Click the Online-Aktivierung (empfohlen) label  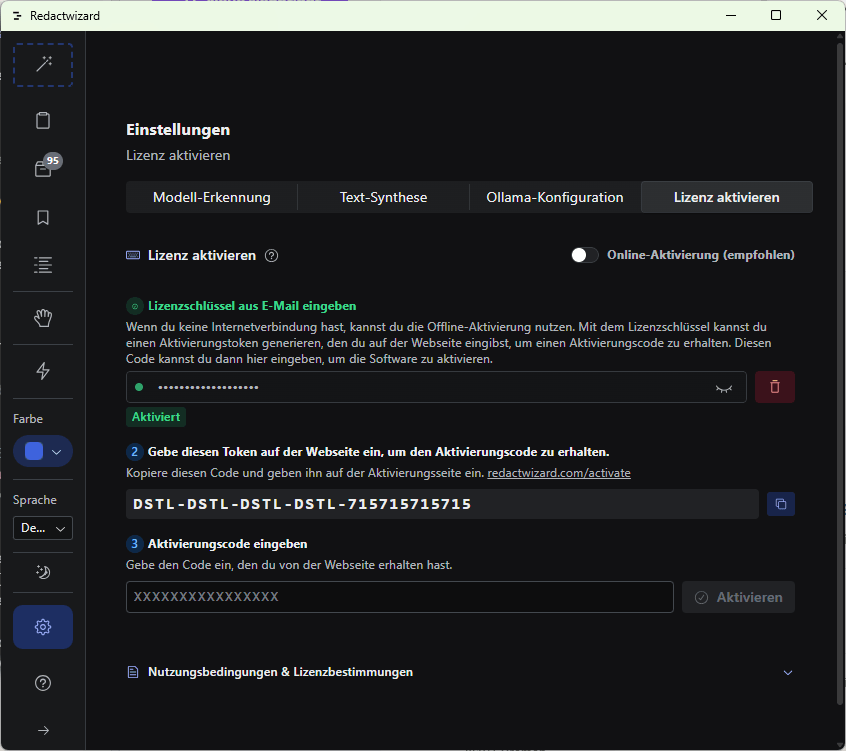[x=701, y=255]
